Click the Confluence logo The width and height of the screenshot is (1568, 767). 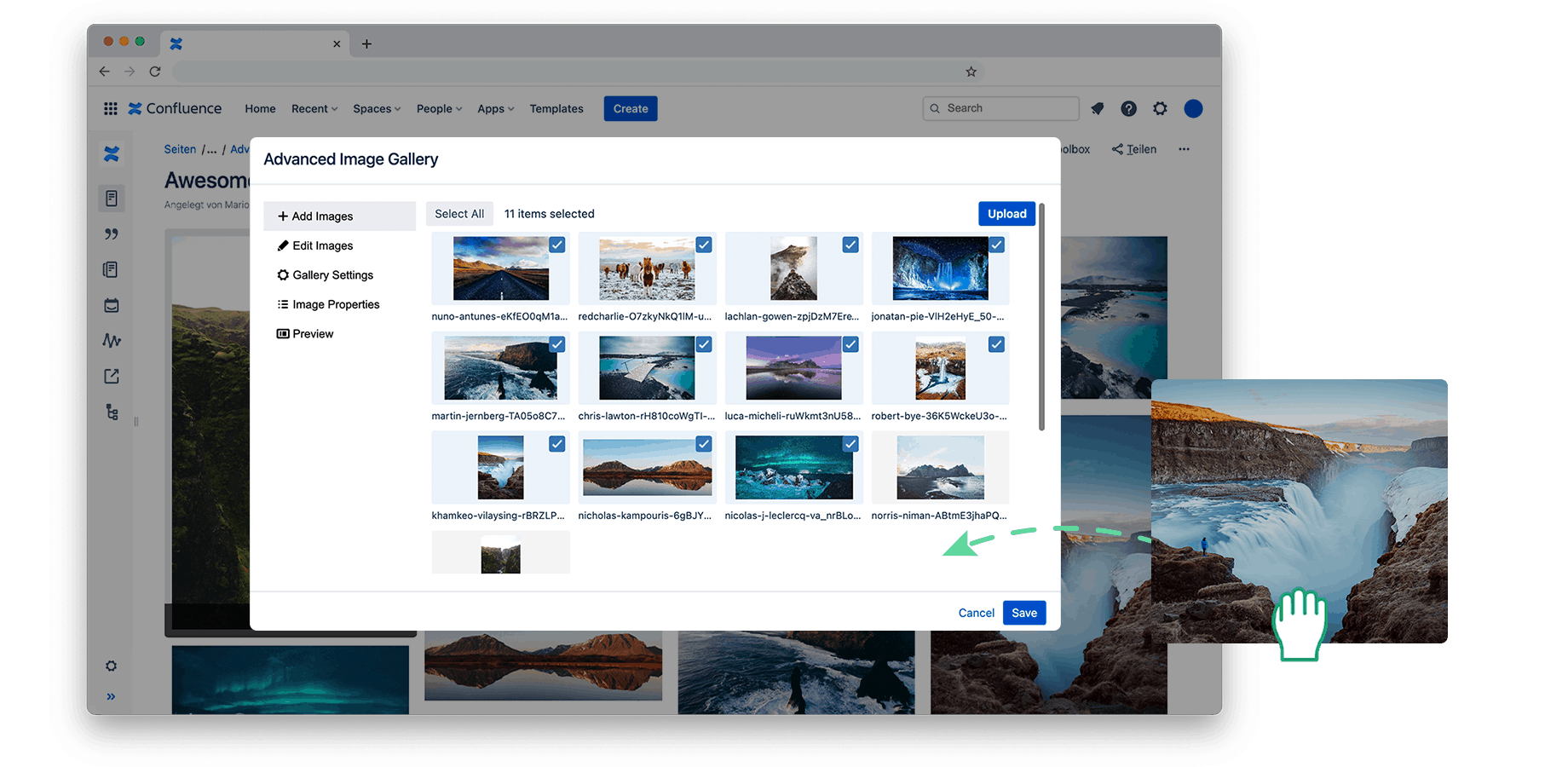tap(175, 108)
